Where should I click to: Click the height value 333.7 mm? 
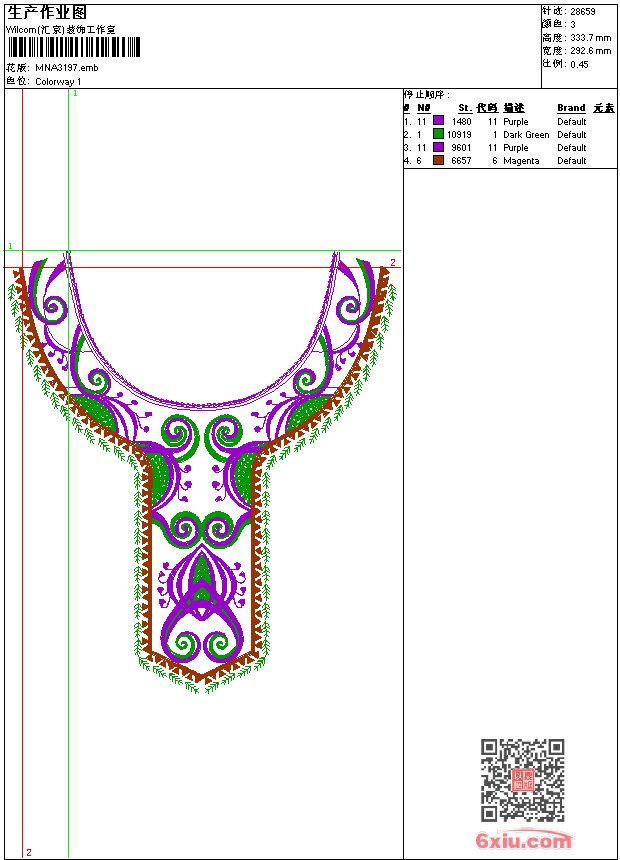pos(590,38)
